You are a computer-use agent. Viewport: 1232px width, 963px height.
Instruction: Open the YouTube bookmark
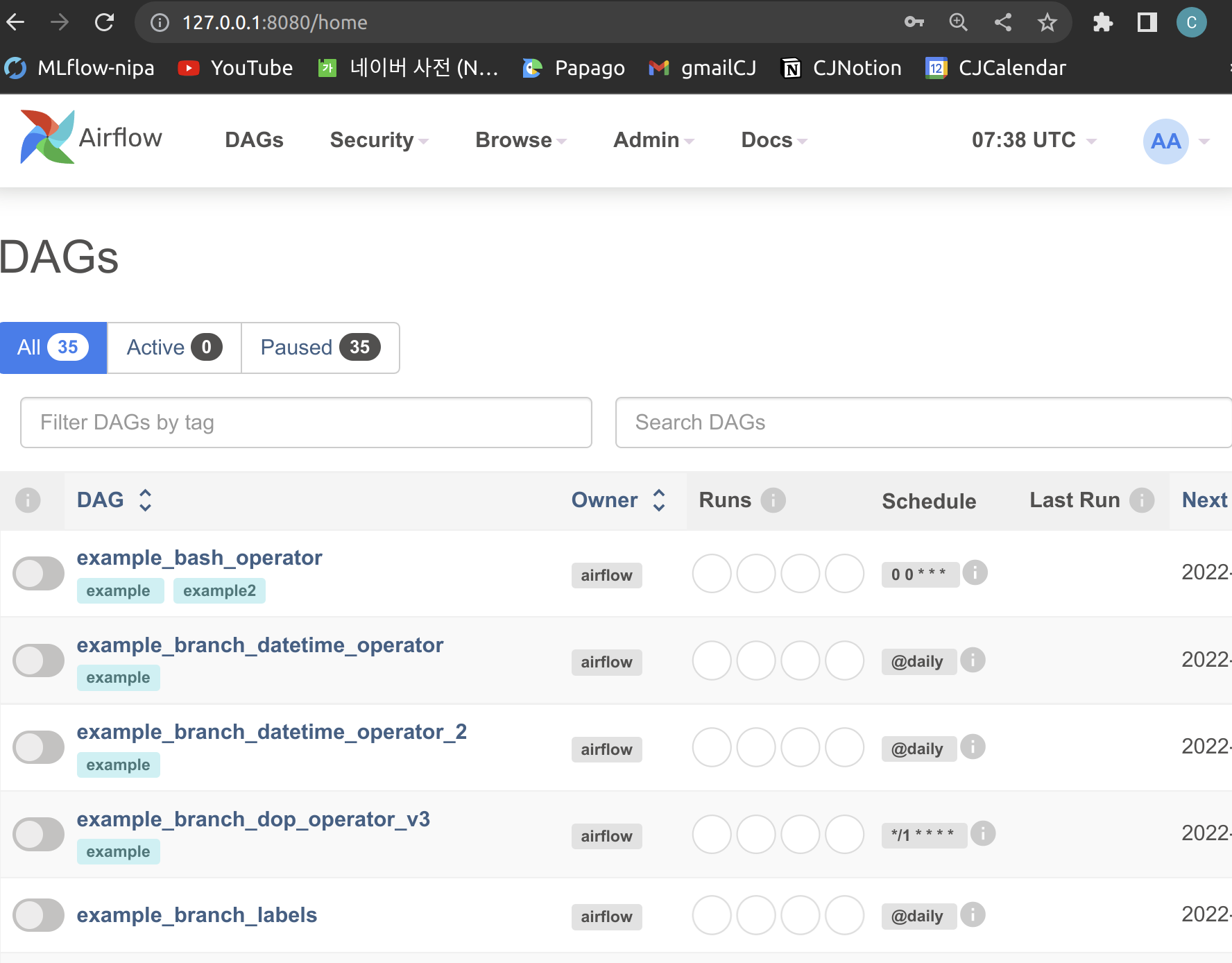point(236,68)
